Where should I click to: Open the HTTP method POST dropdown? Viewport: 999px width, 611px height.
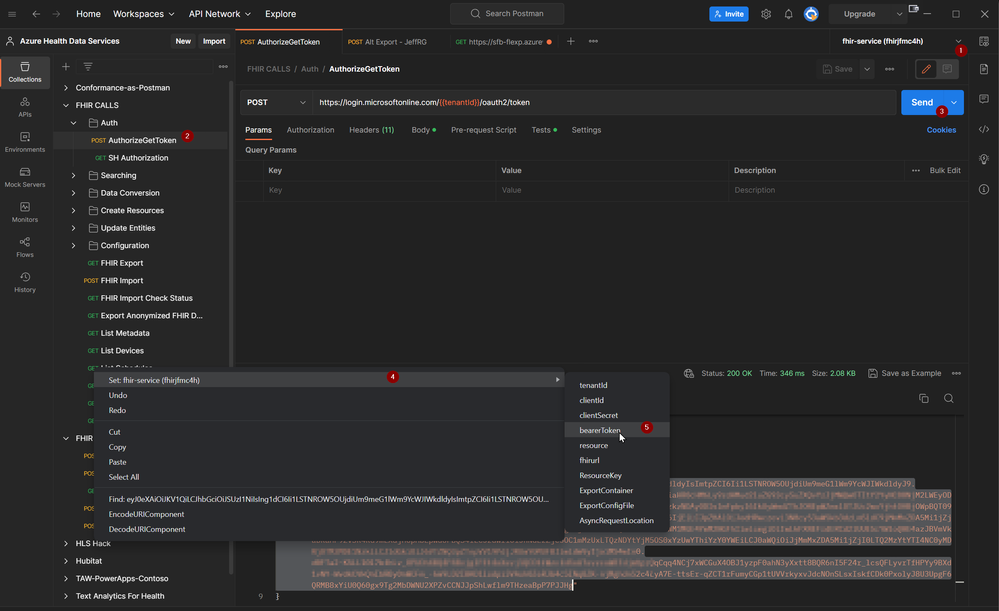click(275, 103)
